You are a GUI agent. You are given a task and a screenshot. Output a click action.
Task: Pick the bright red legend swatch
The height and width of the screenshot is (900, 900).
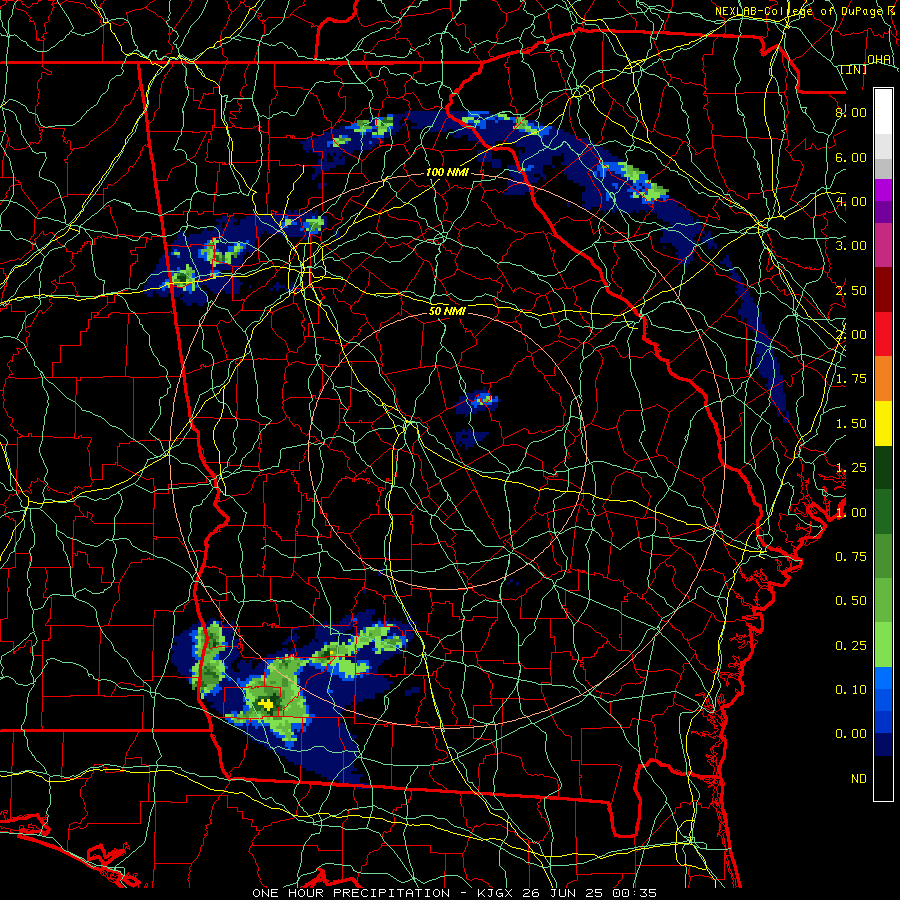coord(883,334)
